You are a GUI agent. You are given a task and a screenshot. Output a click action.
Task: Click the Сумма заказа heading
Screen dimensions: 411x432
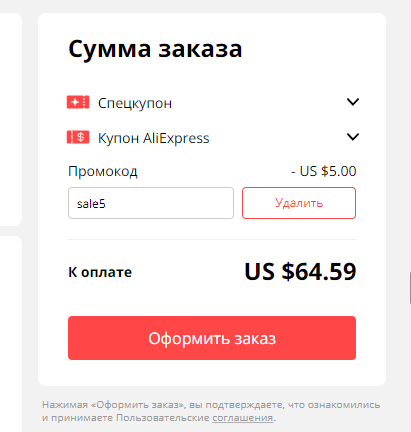[x=155, y=49]
